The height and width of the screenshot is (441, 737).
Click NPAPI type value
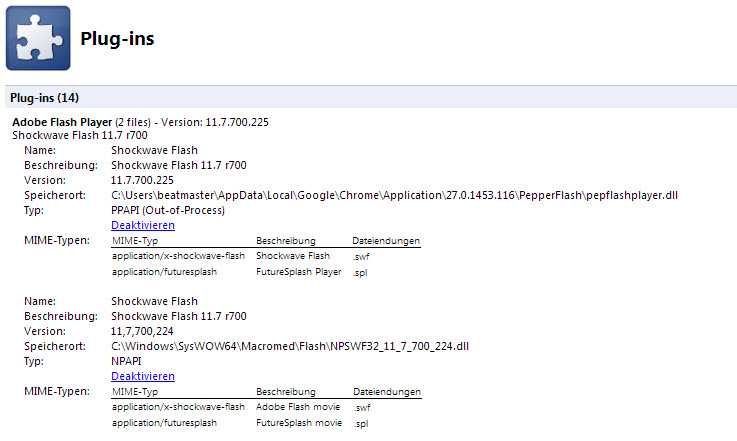(126, 361)
